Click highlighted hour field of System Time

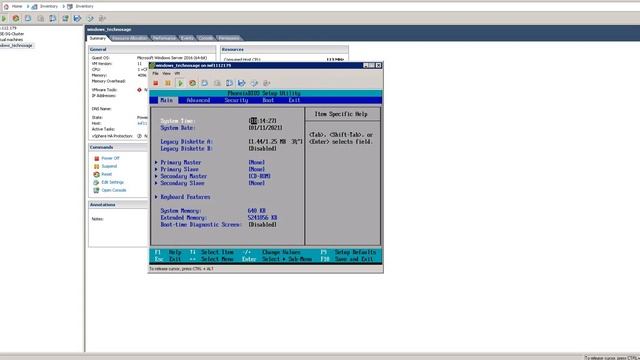(253, 121)
